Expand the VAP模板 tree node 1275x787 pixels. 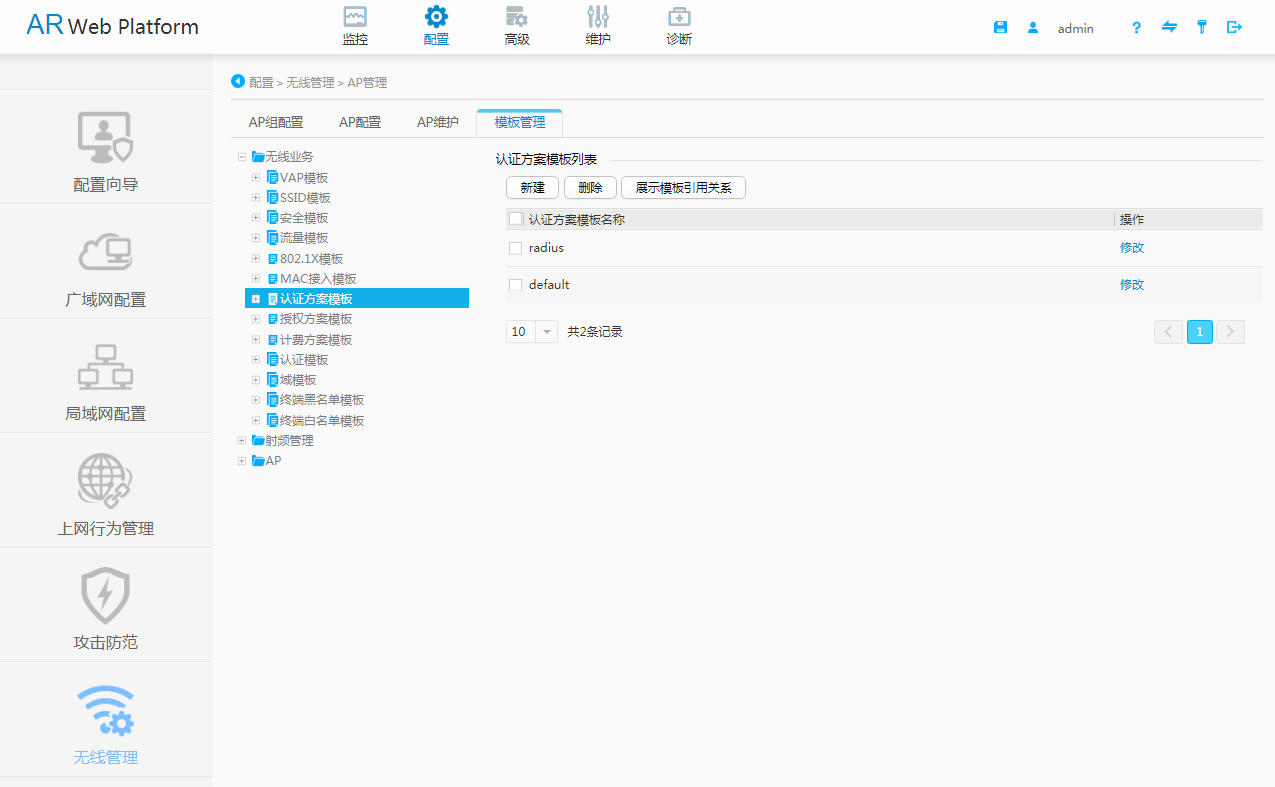(x=255, y=176)
